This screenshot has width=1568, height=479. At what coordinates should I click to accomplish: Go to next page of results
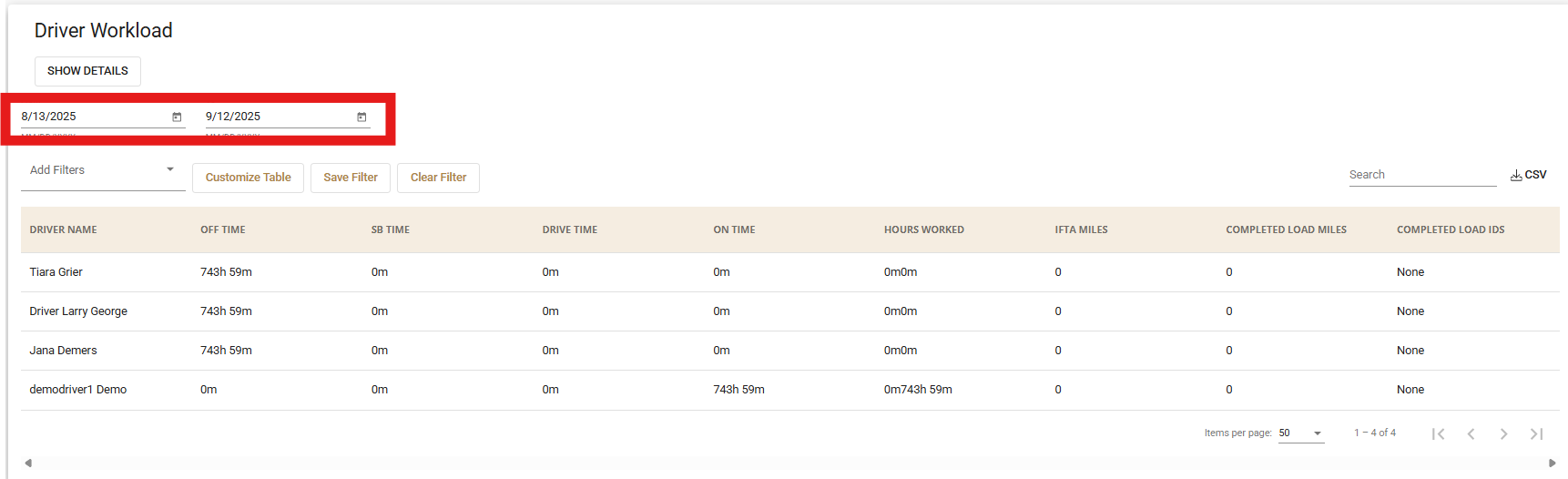1503,433
